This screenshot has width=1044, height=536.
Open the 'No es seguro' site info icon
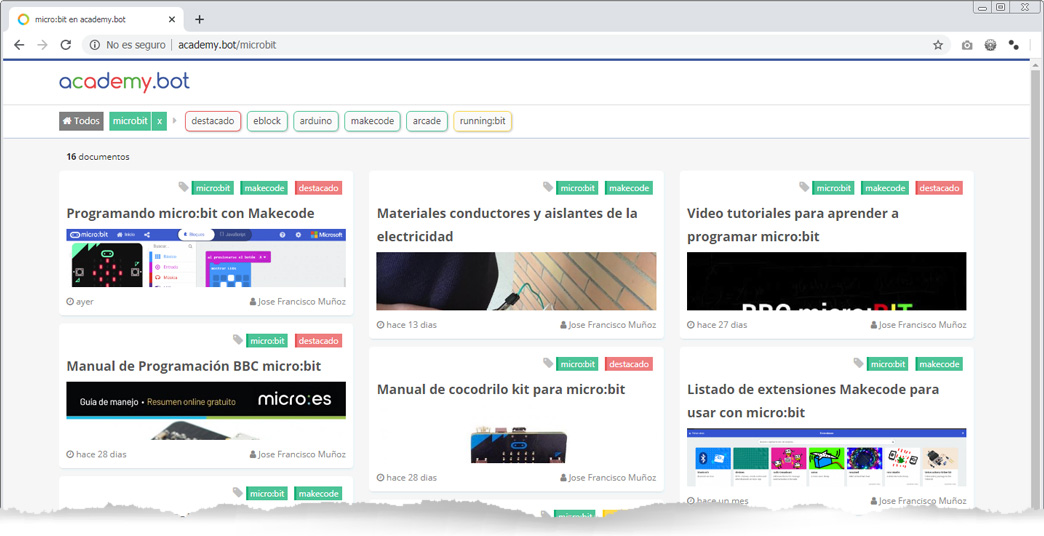pos(95,45)
